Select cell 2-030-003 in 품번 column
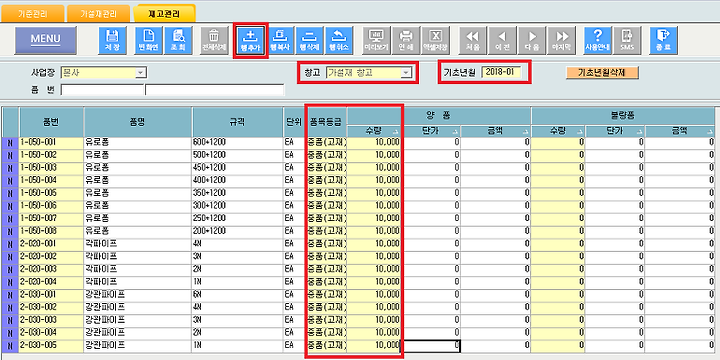 [x=51, y=320]
